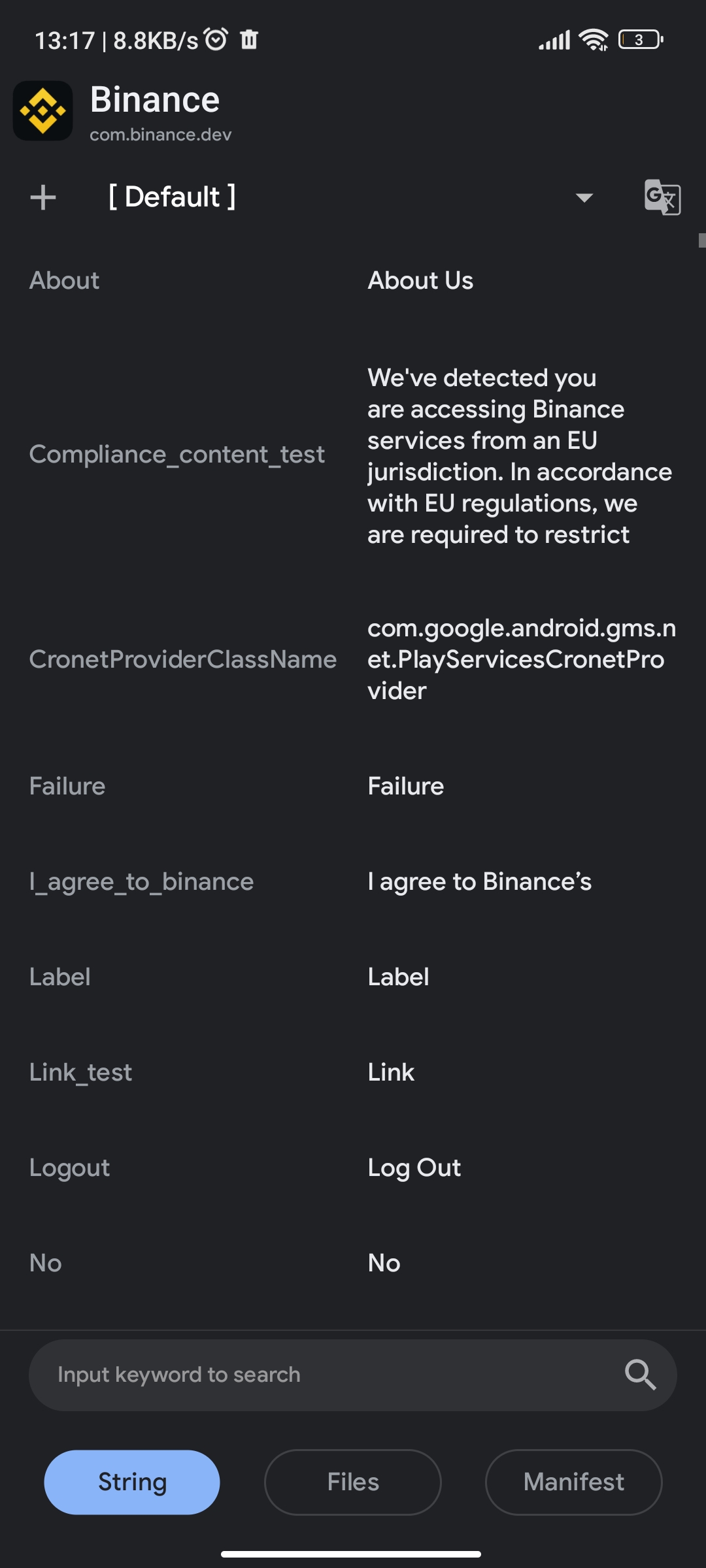
Task: Tap the alarm clock status icon
Action: click(x=216, y=39)
